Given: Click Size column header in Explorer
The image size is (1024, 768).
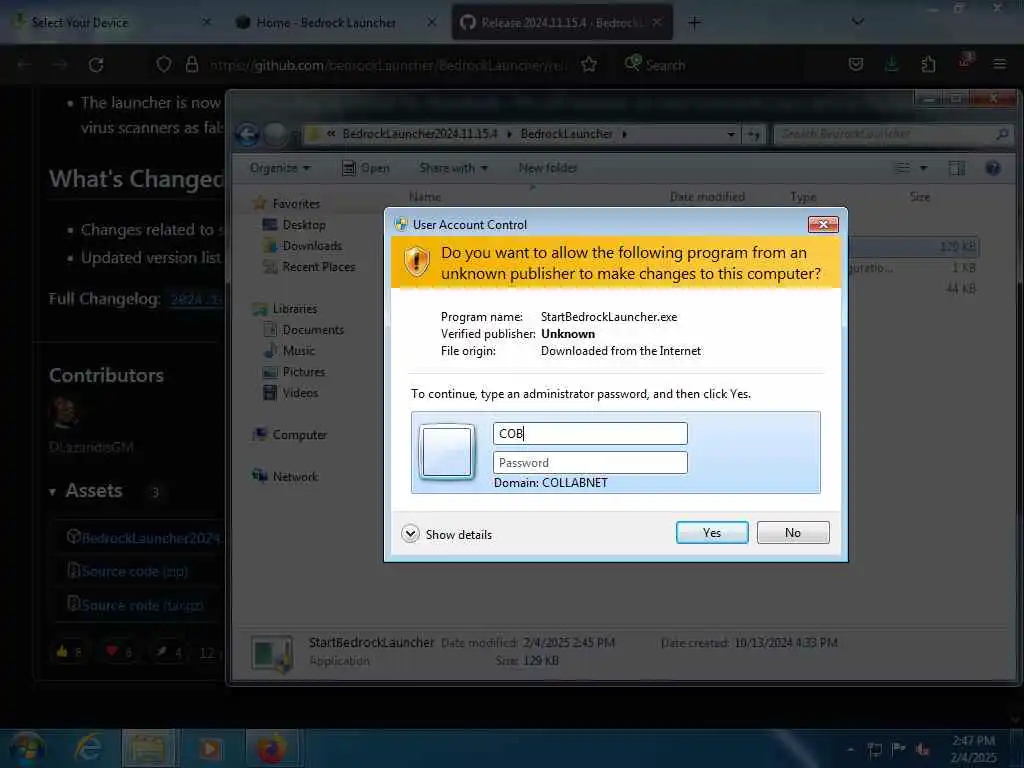Looking at the screenshot, I should (x=920, y=197).
